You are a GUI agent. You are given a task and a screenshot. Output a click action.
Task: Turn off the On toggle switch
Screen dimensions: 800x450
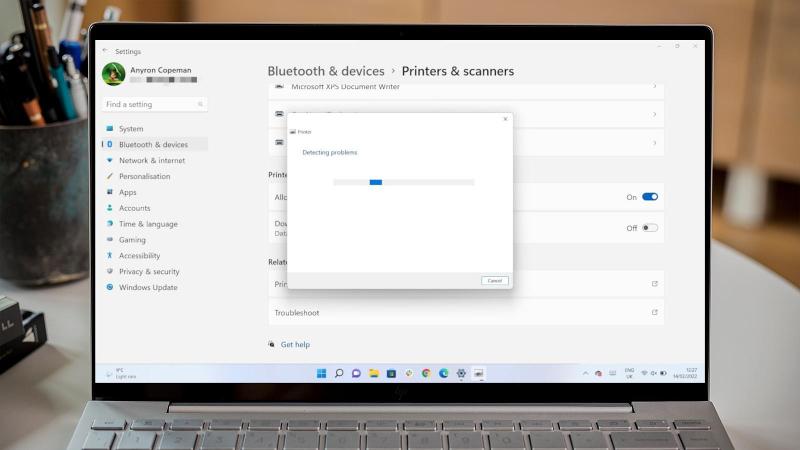tap(650, 197)
